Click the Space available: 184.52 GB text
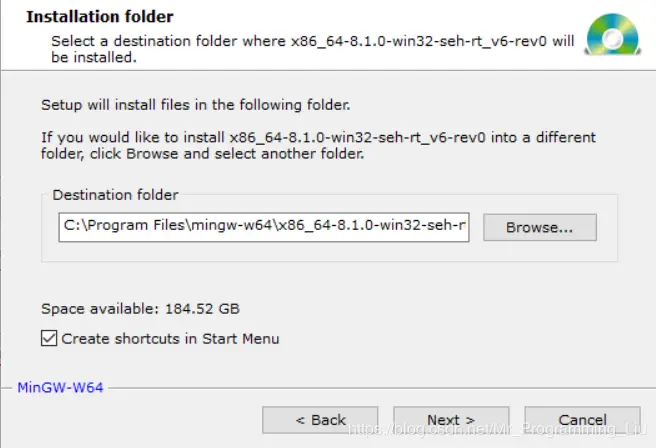The height and width of the screenshot is (448, 656). [x=140, y=309]
